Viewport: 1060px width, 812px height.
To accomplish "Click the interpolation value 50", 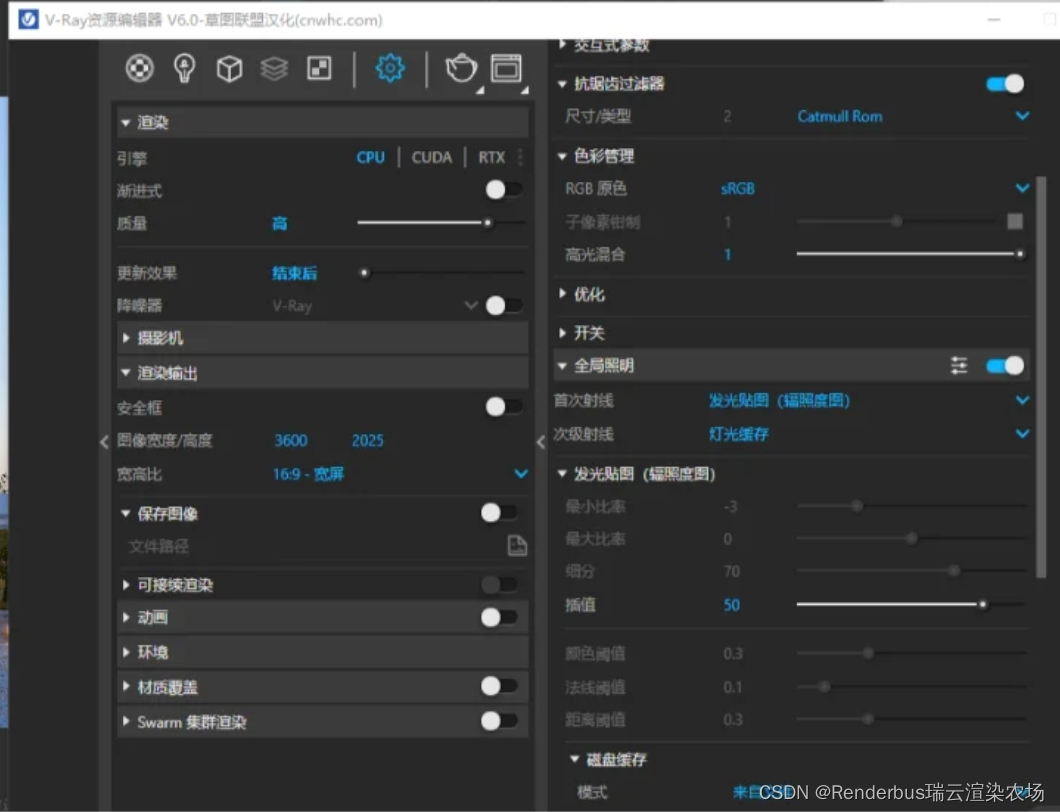I will 731,605.
